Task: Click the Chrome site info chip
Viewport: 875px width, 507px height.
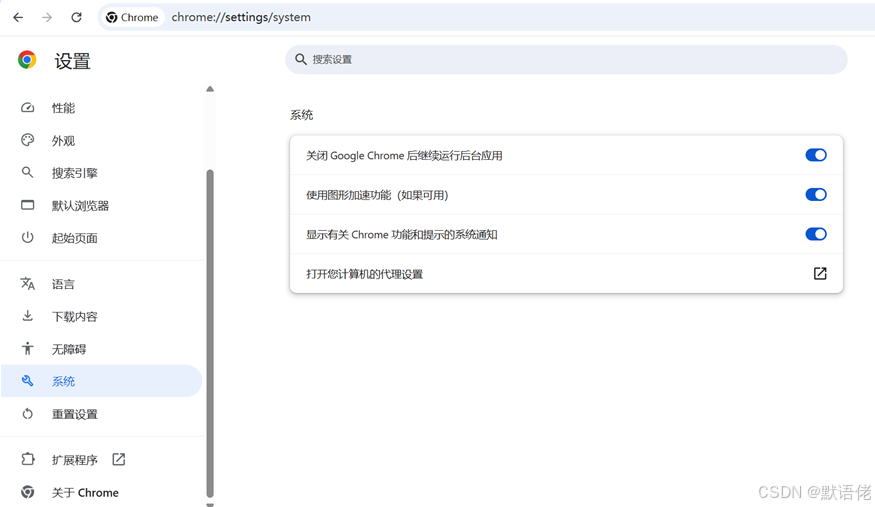Action: (132, 17)
